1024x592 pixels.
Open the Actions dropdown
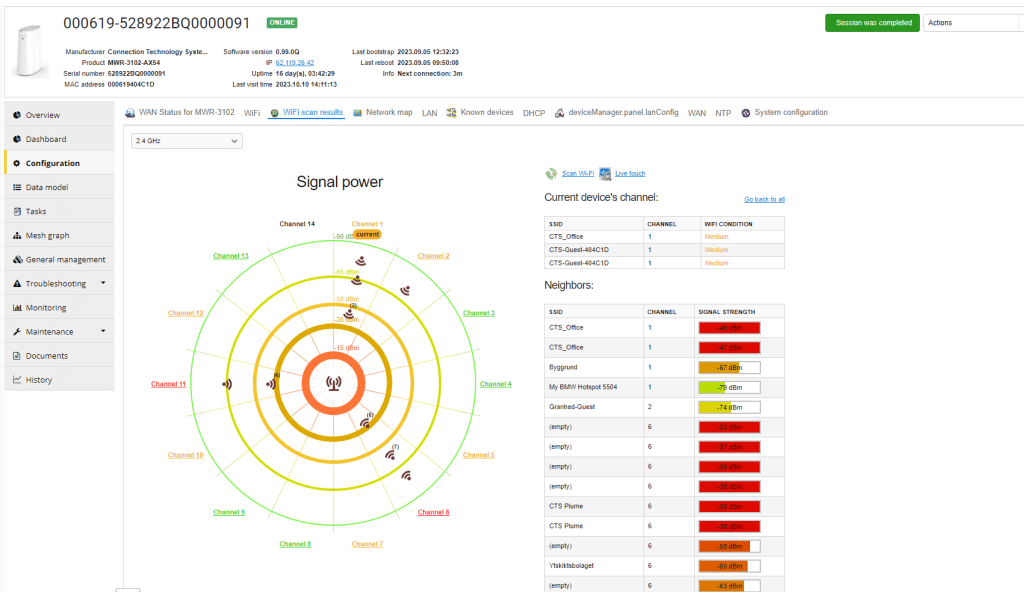970,23
